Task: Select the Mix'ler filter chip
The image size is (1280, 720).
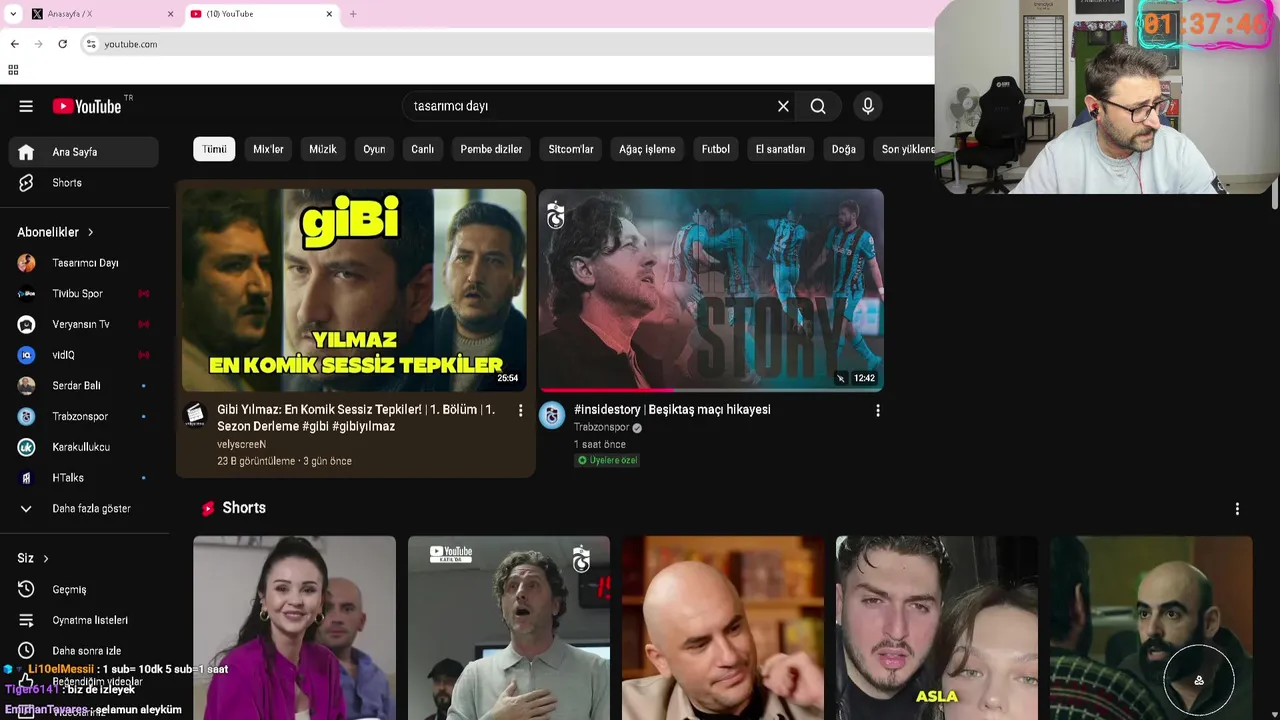Action: point(268,149)
